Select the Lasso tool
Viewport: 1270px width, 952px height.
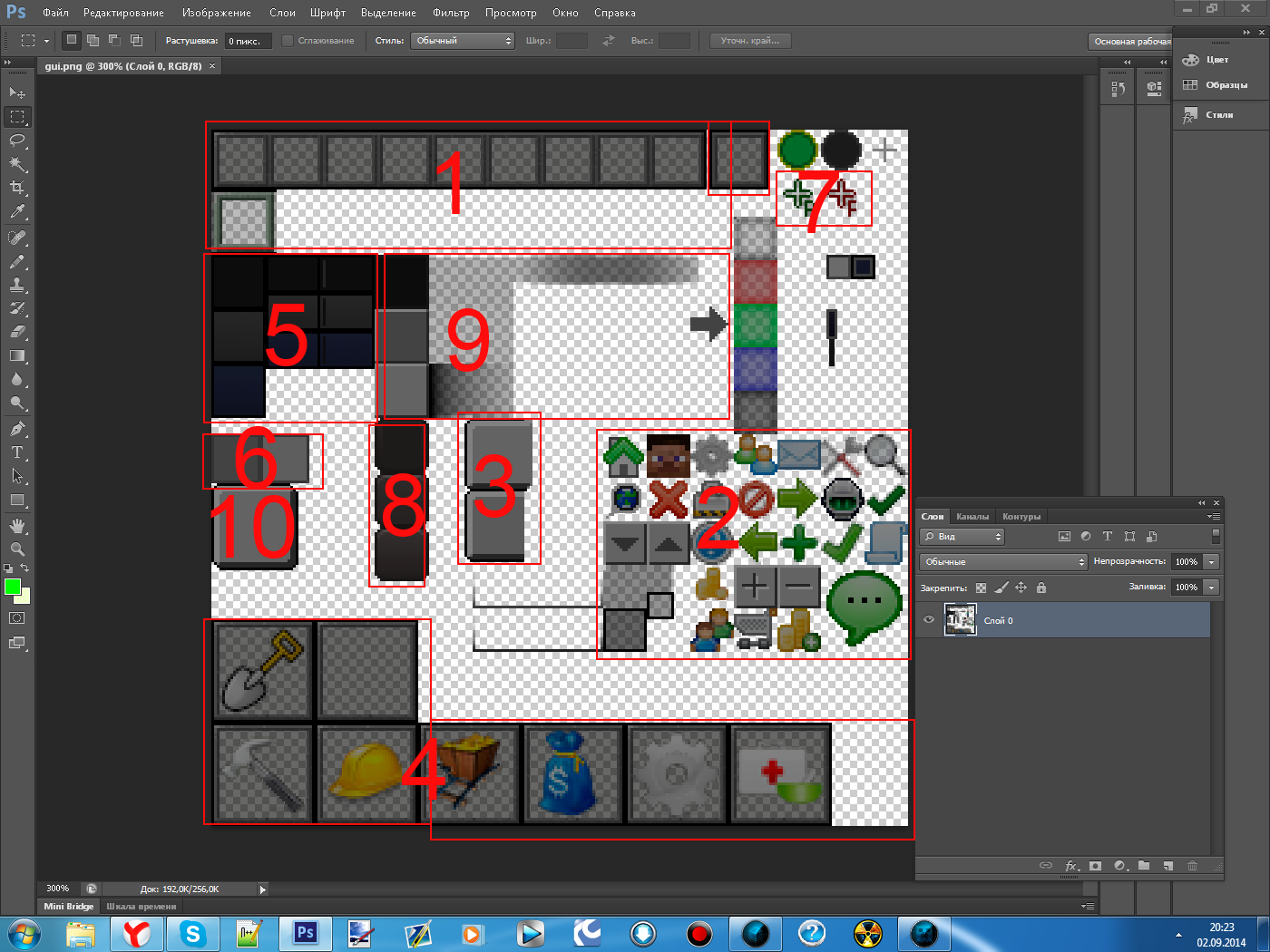tap(17, 141)
